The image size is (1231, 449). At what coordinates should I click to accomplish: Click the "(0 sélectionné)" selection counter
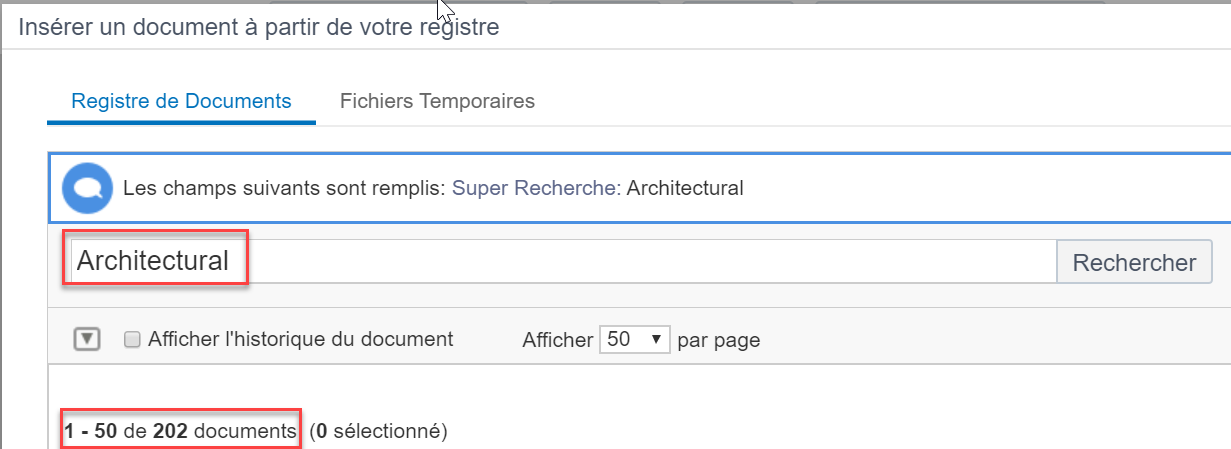point(378,431)
